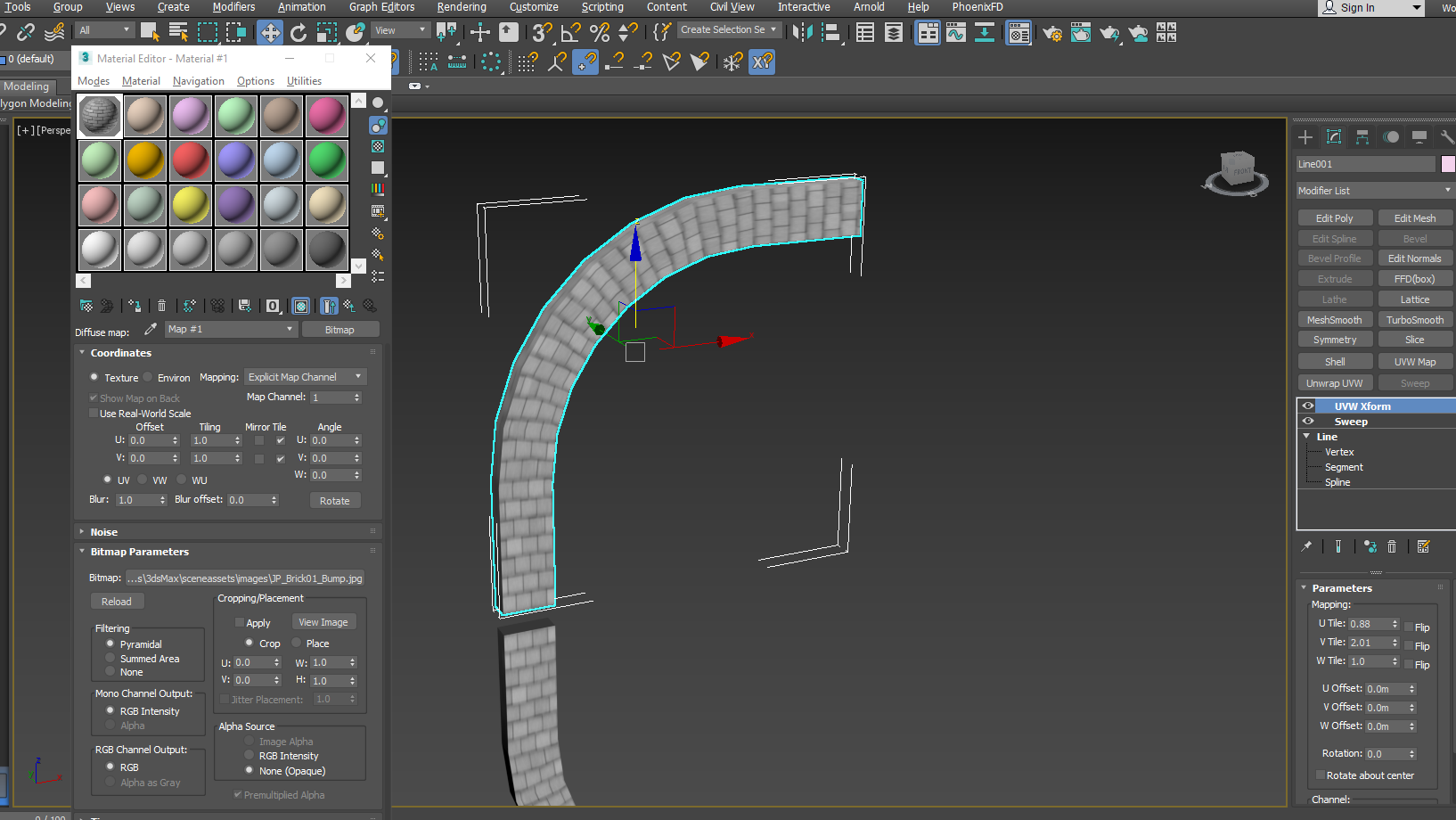The image size is (1456, 820).
Task: Switch to the Create panel plus icon
Action: click(1305, 136)
